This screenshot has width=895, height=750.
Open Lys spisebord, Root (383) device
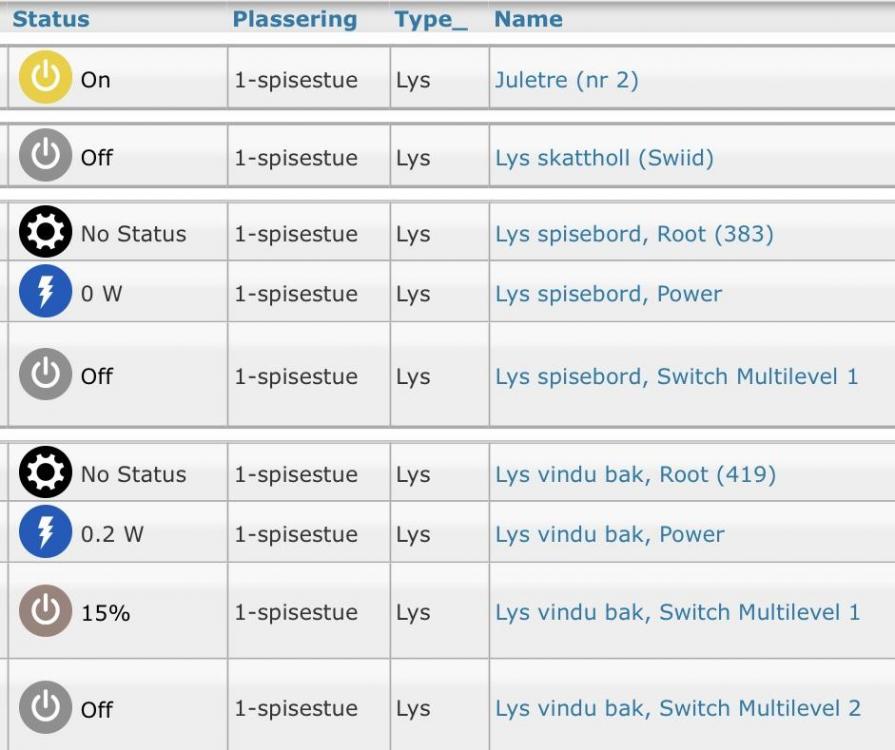(x=634, y=234)
